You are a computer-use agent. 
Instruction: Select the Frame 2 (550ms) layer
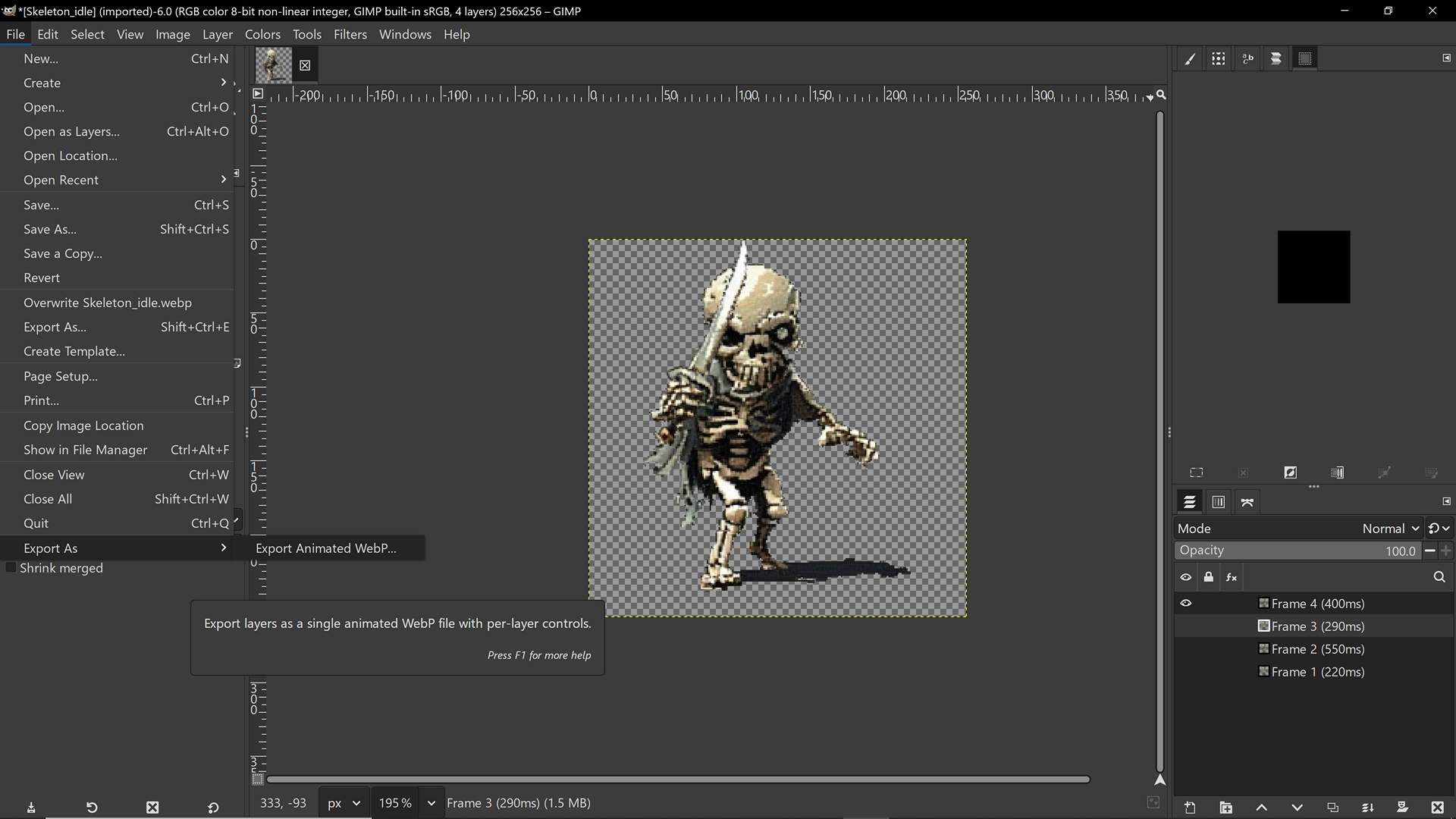tap(1313, 649)
